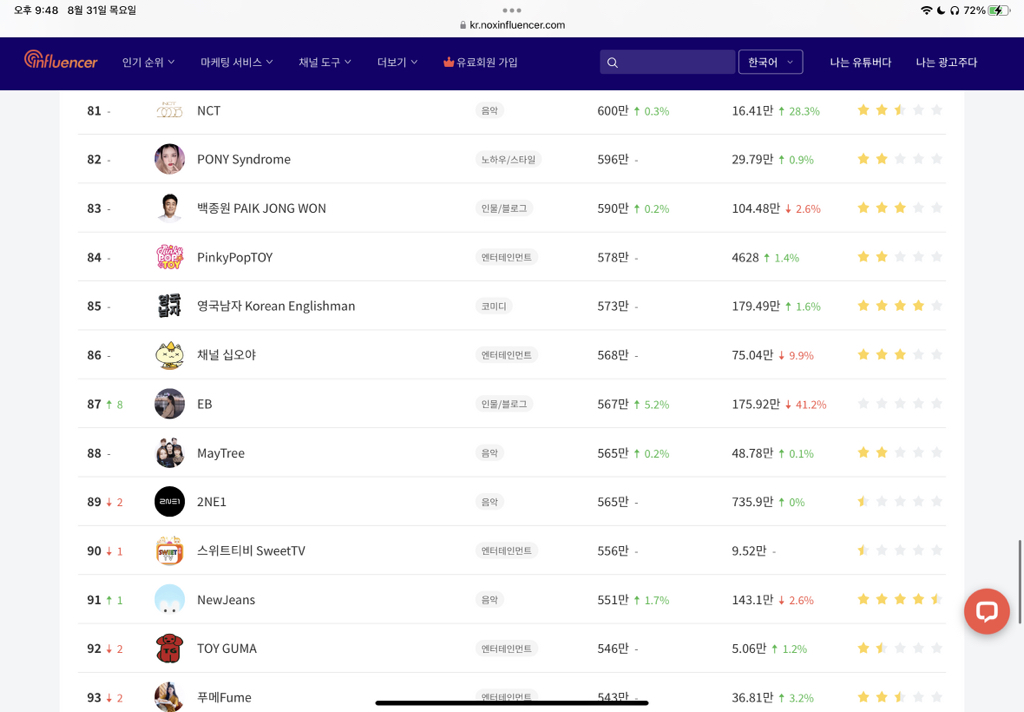1024x712 pixels.
Task: Expand the 인기 순위 menu
Action: (x=148, y=62)
